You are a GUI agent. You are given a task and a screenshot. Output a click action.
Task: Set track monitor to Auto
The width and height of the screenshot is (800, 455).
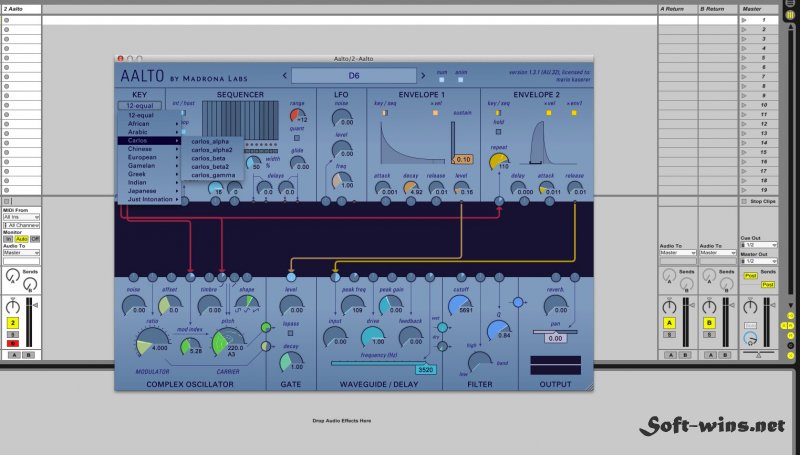[x=21, y=239]
